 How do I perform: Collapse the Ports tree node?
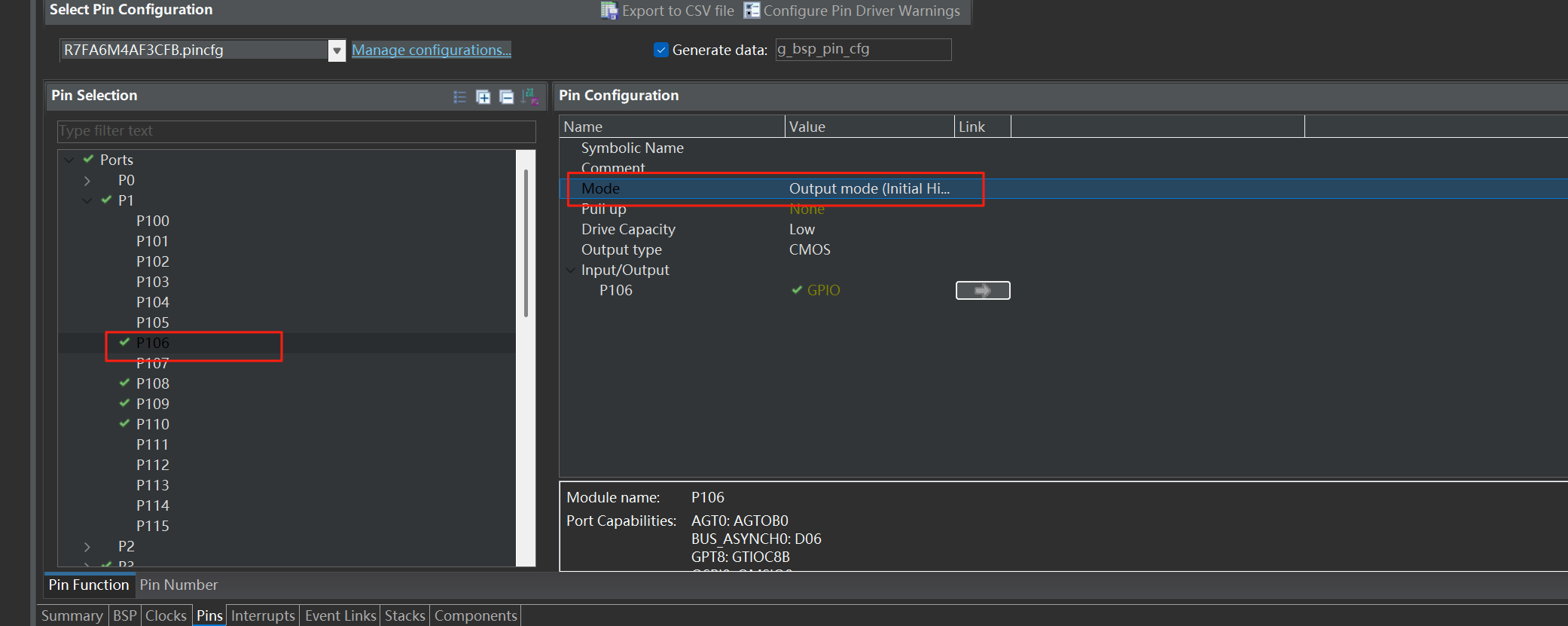[x=69, y=160]
